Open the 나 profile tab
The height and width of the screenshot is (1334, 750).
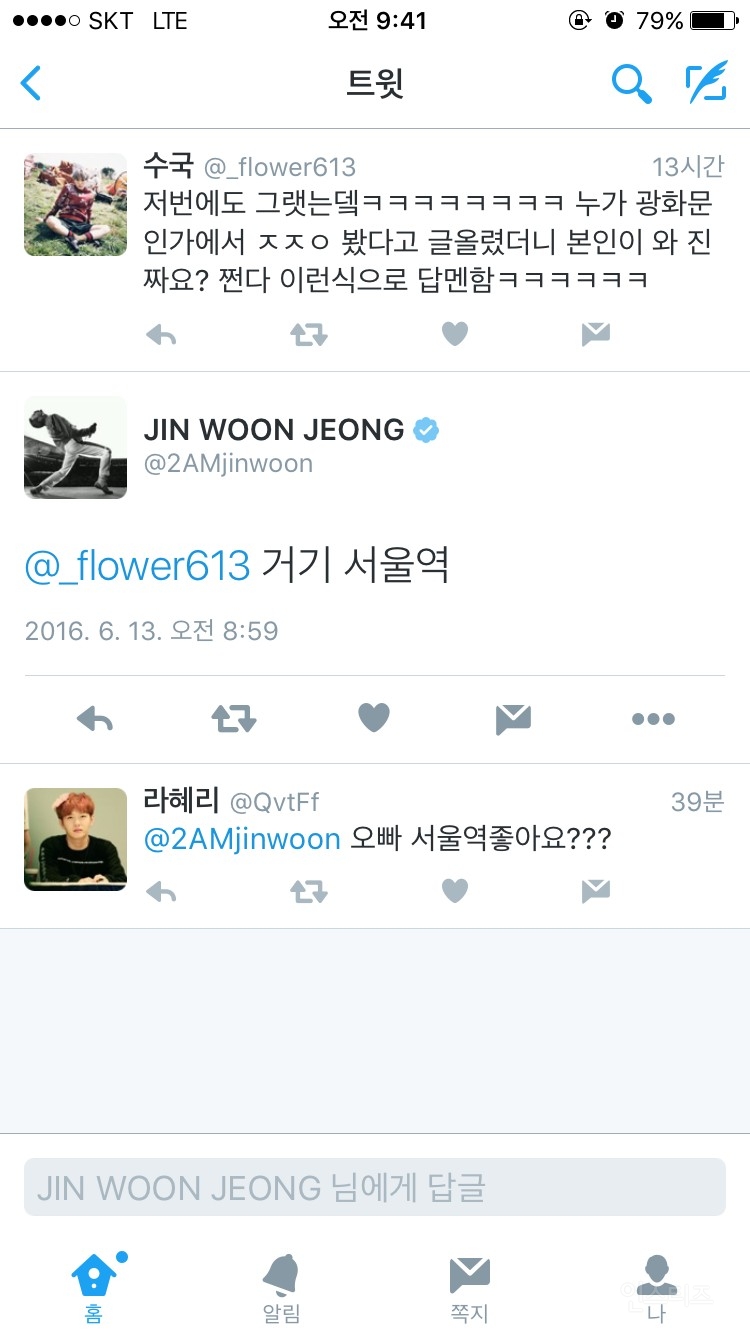(656, 1289)
